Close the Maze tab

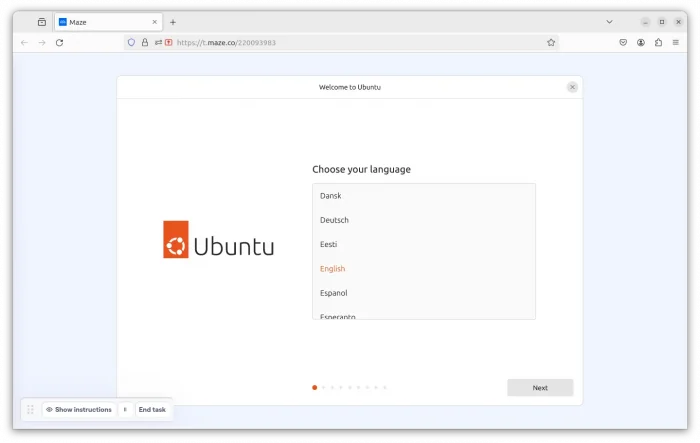tap(154, 22)
